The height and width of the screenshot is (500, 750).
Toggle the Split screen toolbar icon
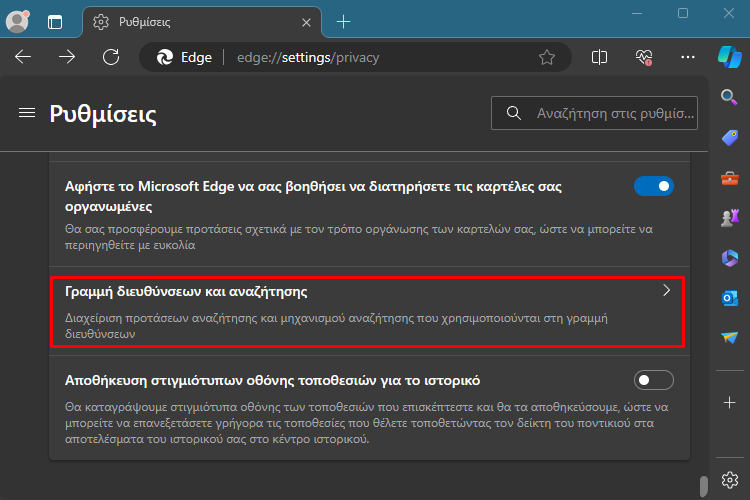[x=599, y=57]
